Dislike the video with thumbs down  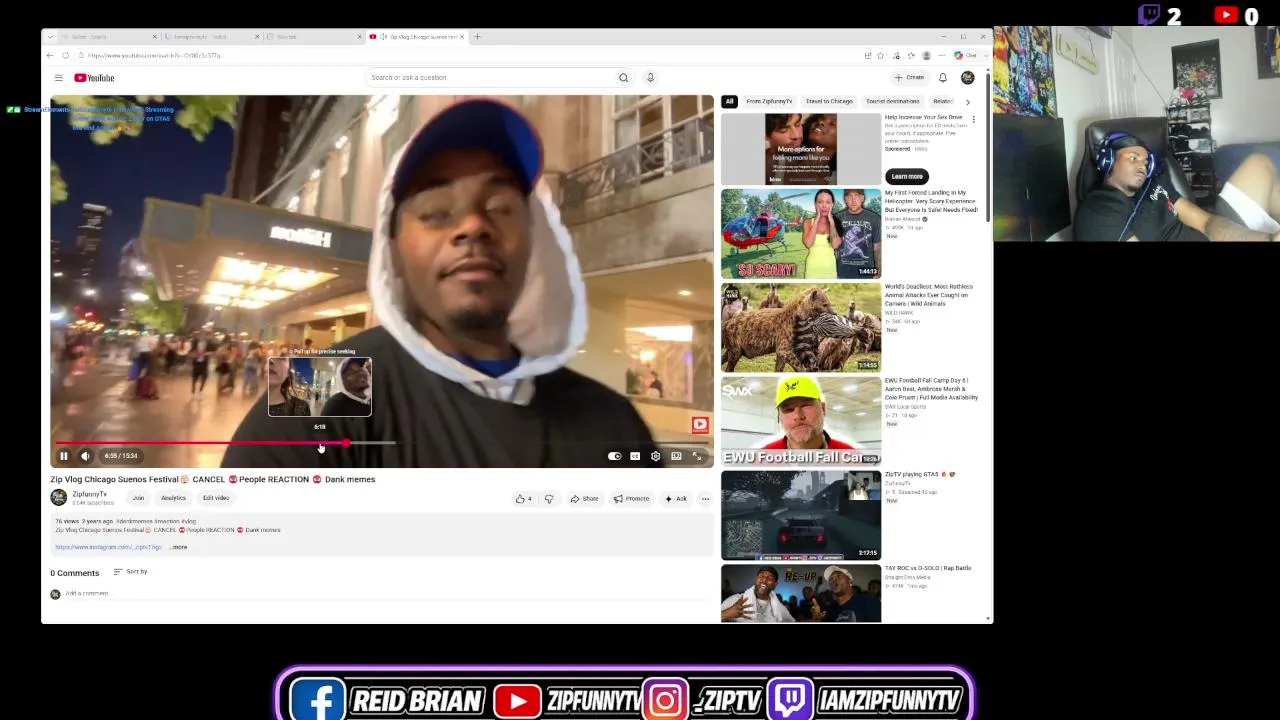[x=548, y=499]
